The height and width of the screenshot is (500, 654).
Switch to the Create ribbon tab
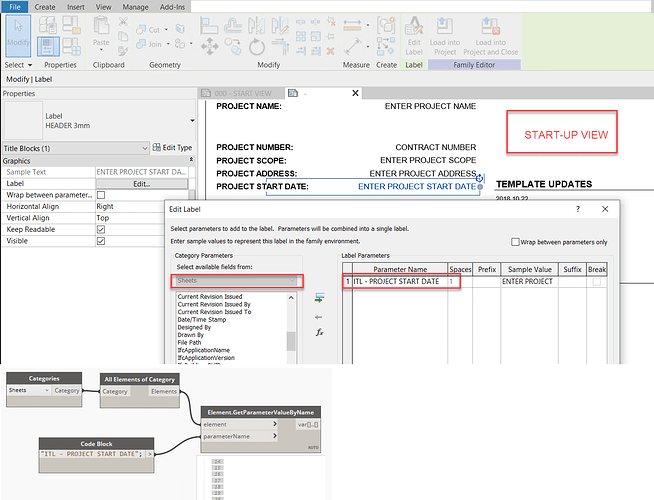point(45,7)
